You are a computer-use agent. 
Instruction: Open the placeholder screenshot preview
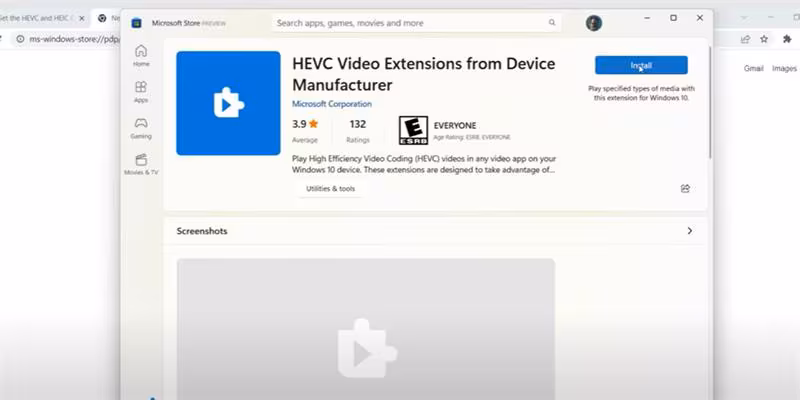coord(366,329)
